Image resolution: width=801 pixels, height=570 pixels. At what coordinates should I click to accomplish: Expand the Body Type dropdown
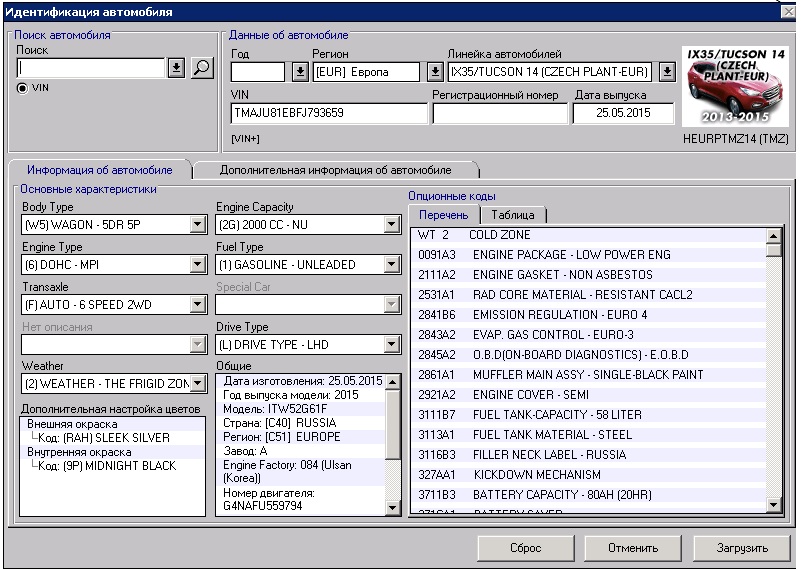tap(197, 224)
